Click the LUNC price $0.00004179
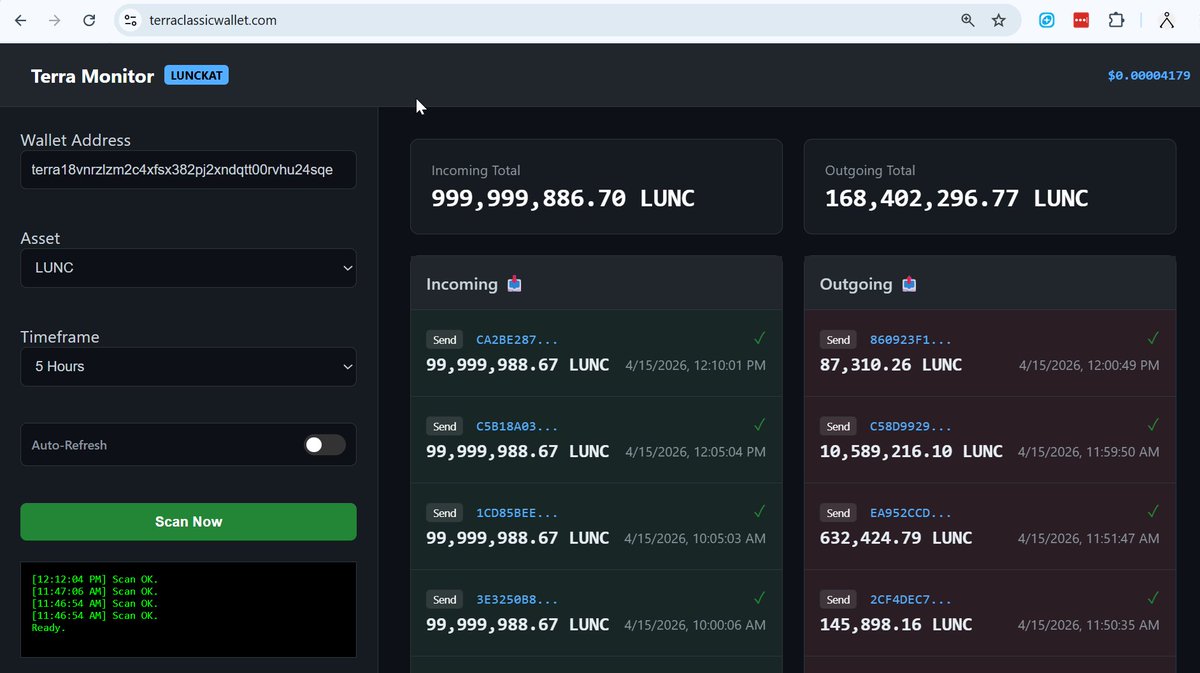This screenshot has width=1200, height=673. tap(1149, 76)
